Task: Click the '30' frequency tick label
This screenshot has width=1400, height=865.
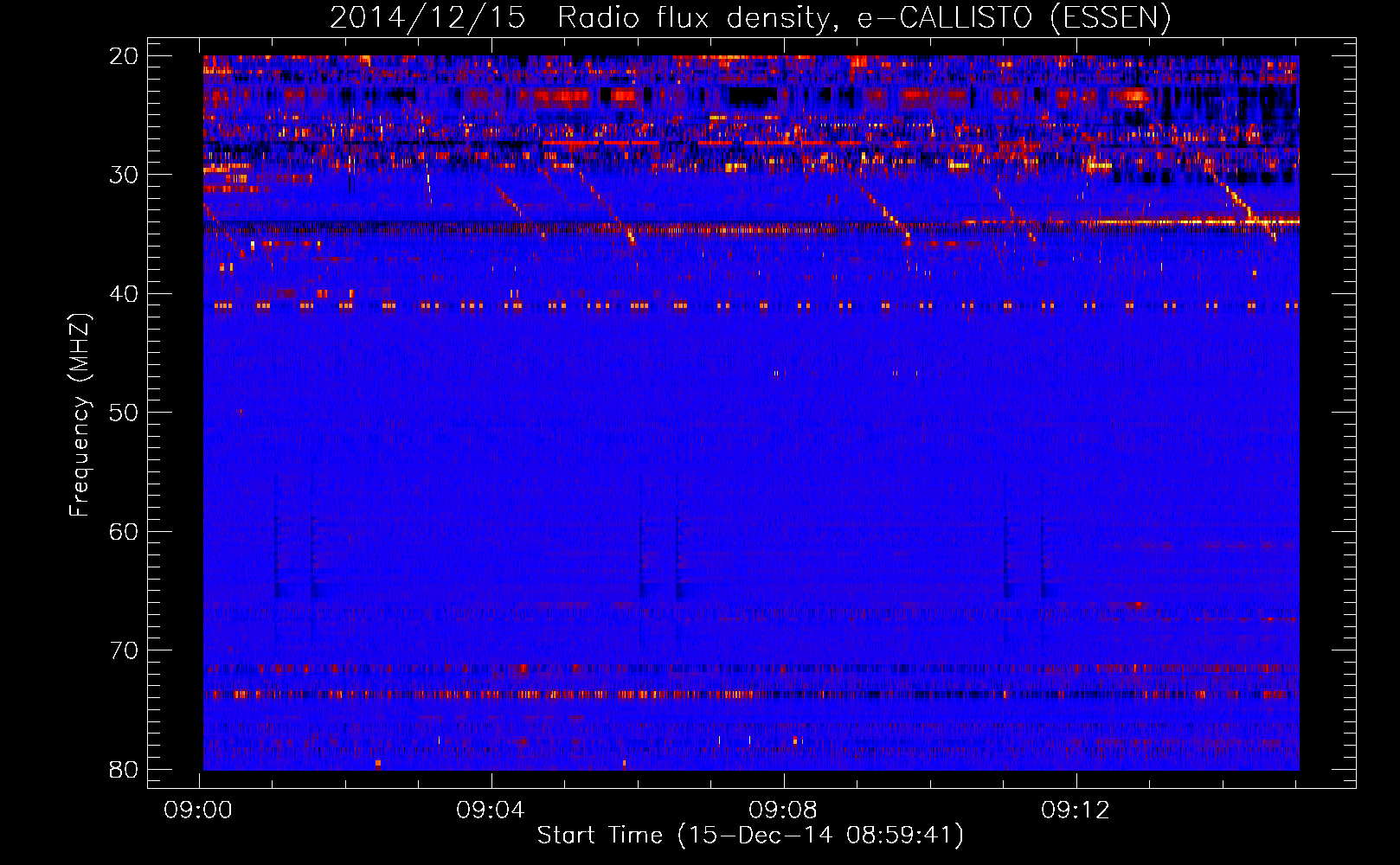Action: 124,175
